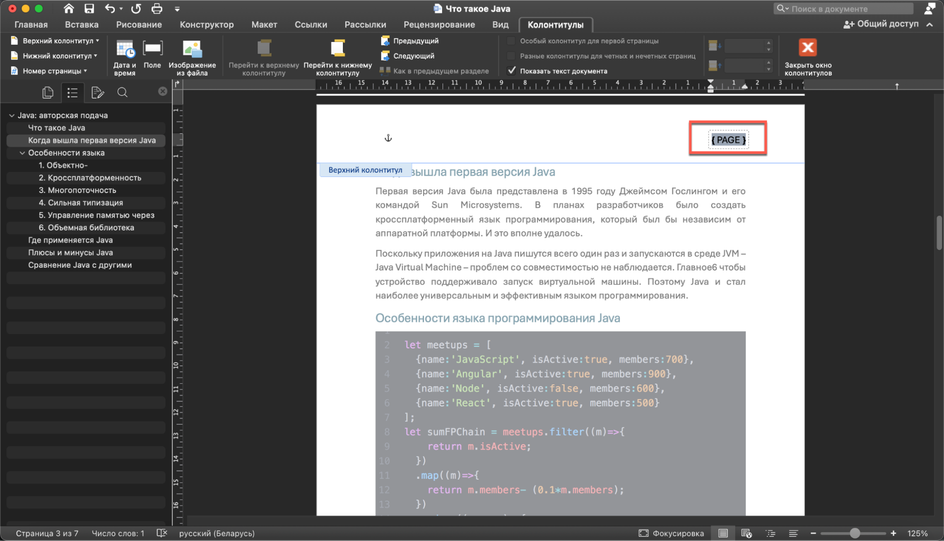Click the Поиск в документе search field
The height and width of the screenshot is (541, 944).
pyautogui.click(x=843, y=8)
